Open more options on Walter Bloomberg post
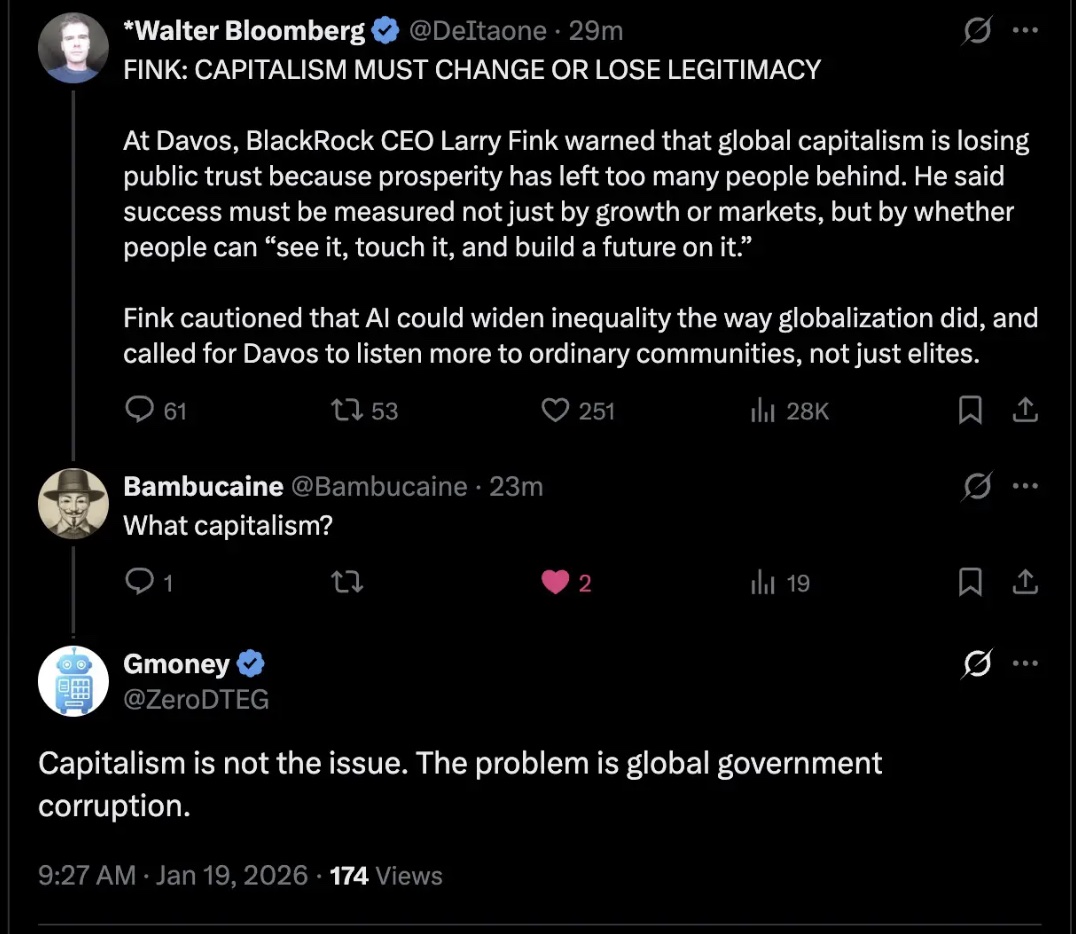The width and height of the screenshot is (1076, 934). (1026, 31)
